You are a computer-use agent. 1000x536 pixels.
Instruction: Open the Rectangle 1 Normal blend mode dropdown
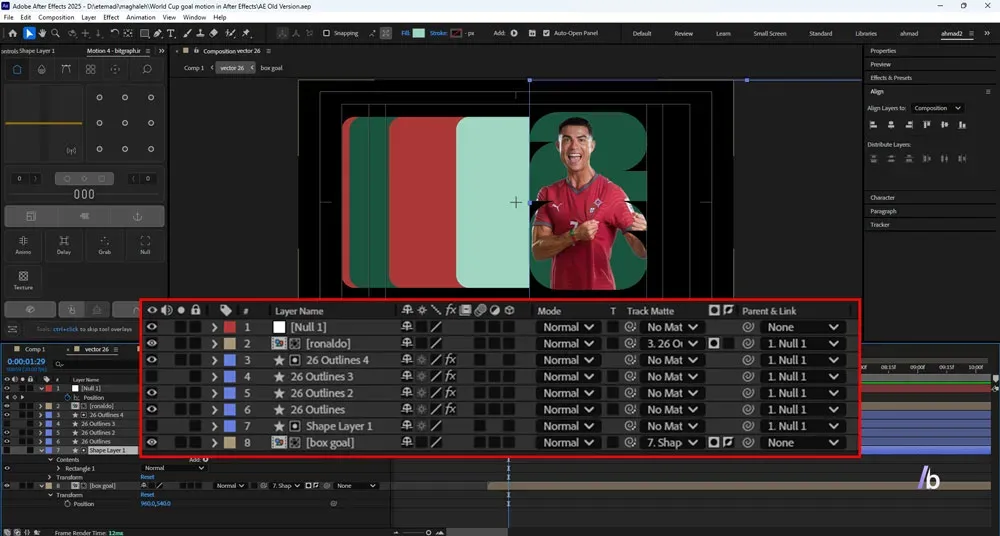point(173,468)
